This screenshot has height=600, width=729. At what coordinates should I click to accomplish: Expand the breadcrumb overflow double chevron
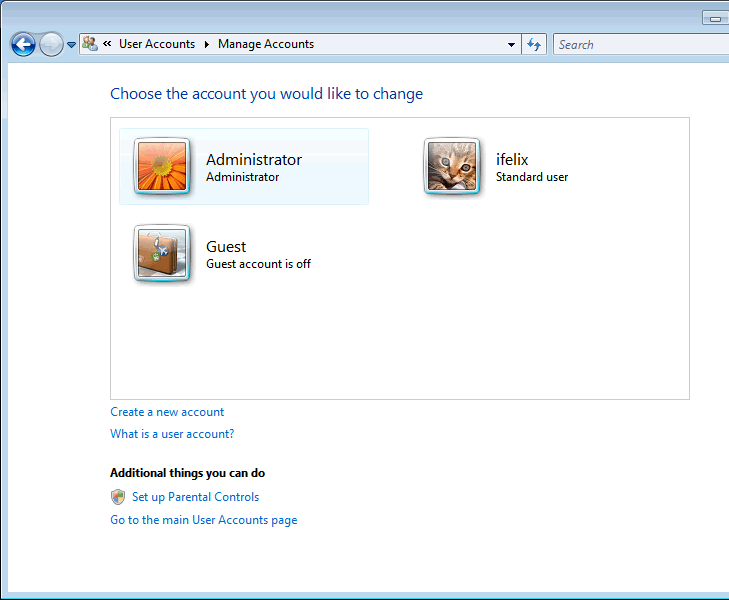[107, 44]
